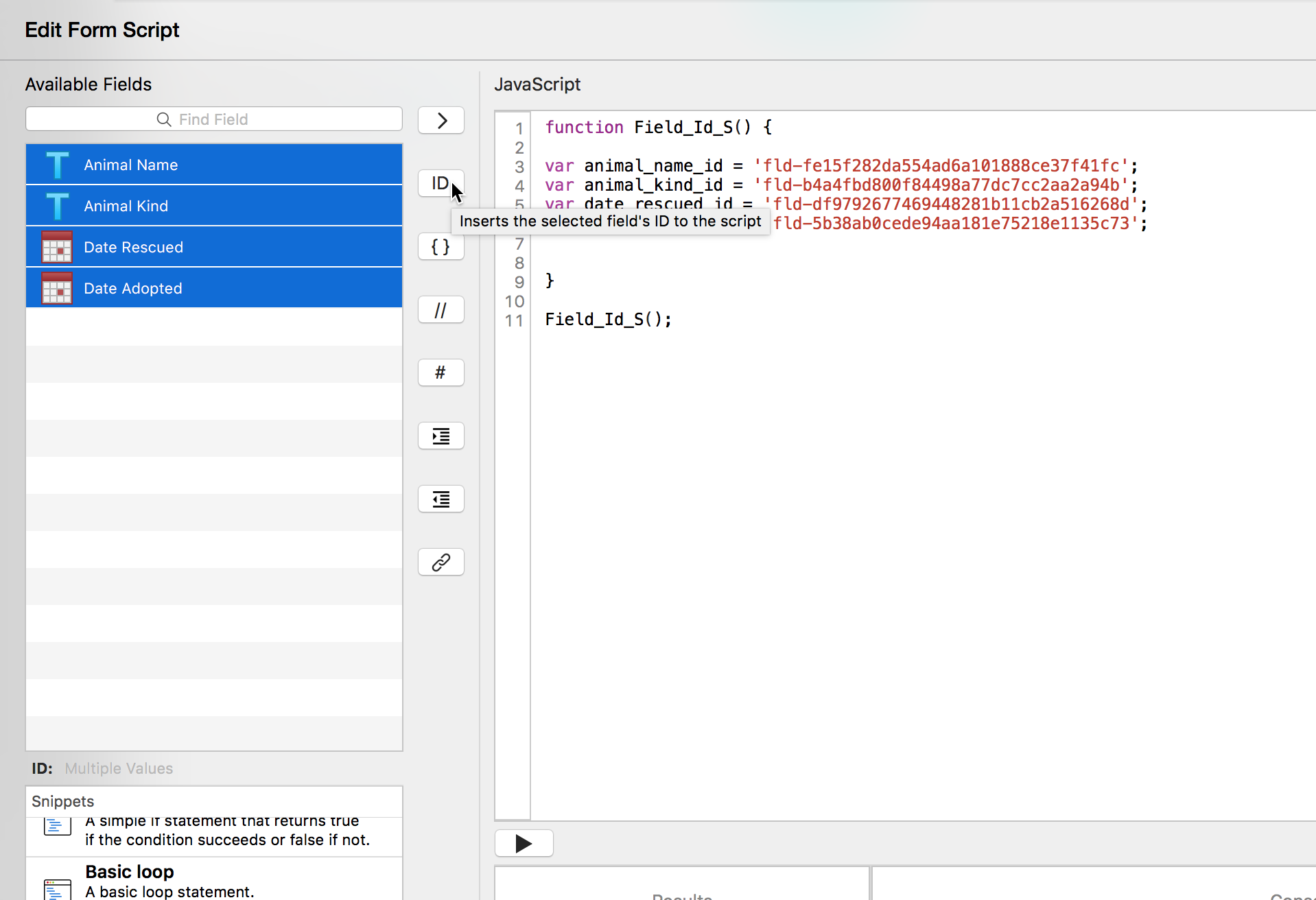
Task: Click the insert field arrow button
Action: pos(441,121)
